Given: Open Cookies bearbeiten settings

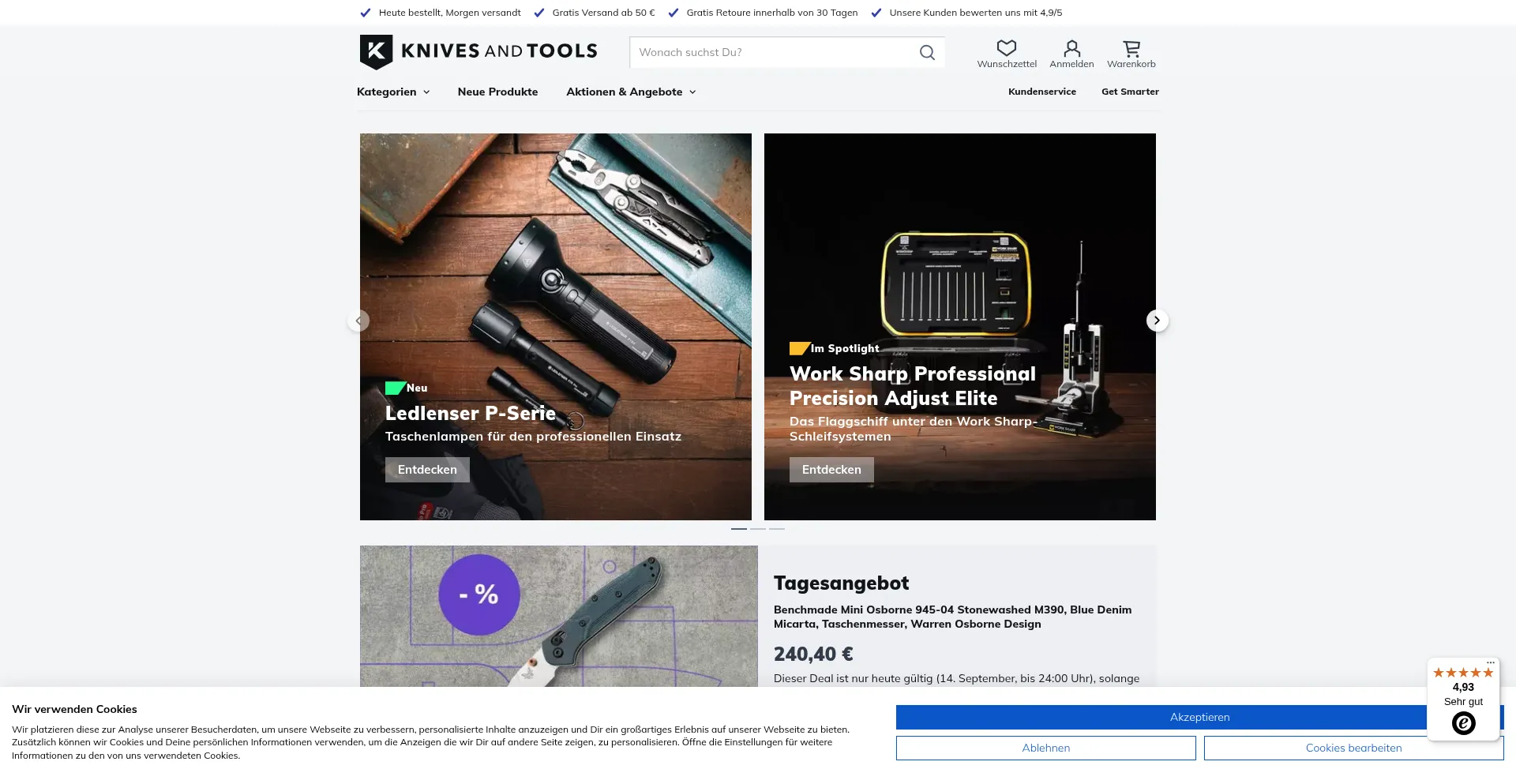Looking at the screenshot, I should pyautogui.click(x=1353, y=748).
